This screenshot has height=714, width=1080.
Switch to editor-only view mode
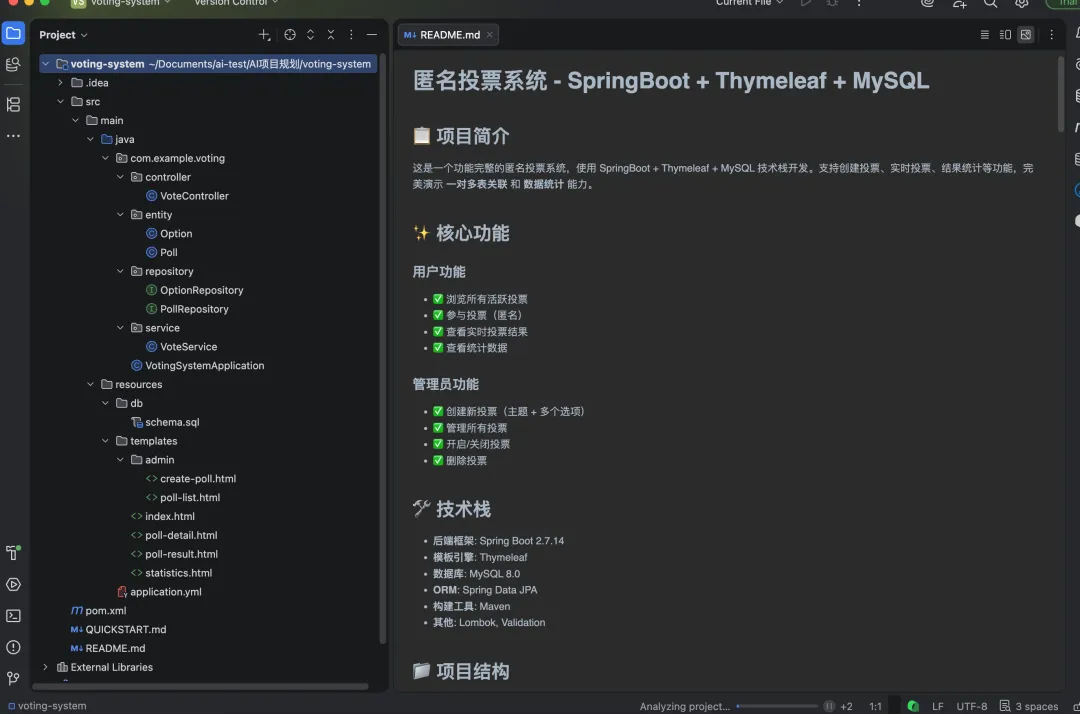click(x=985, y=34)
